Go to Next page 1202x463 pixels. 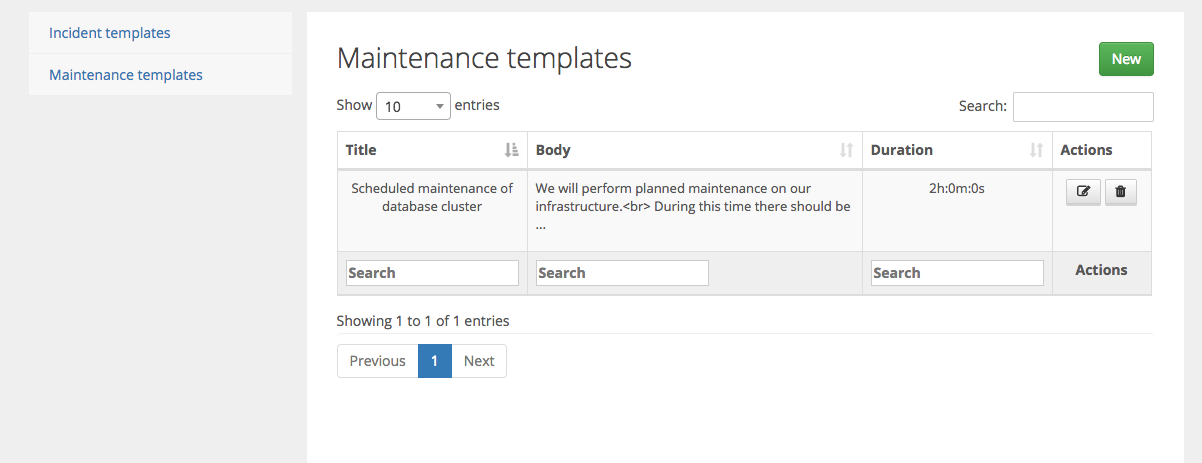click(479, 361)
